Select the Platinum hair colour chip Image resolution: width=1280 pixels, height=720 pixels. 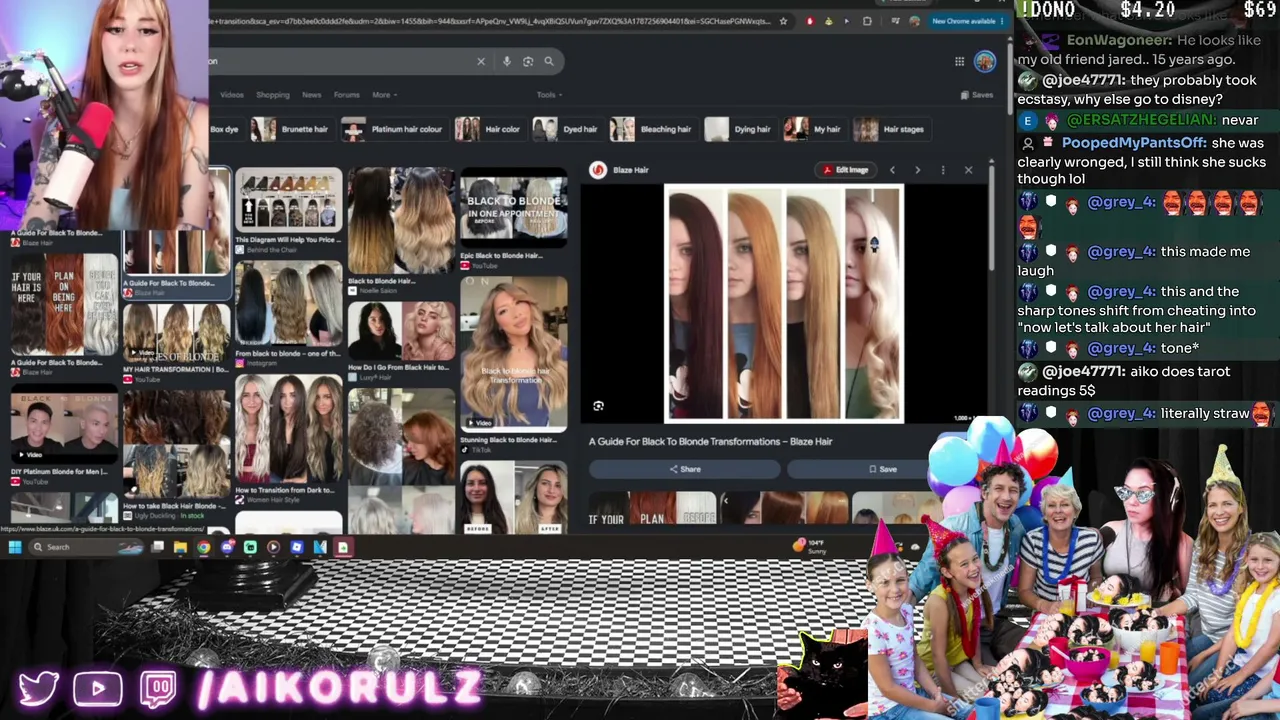pos(393,129)
